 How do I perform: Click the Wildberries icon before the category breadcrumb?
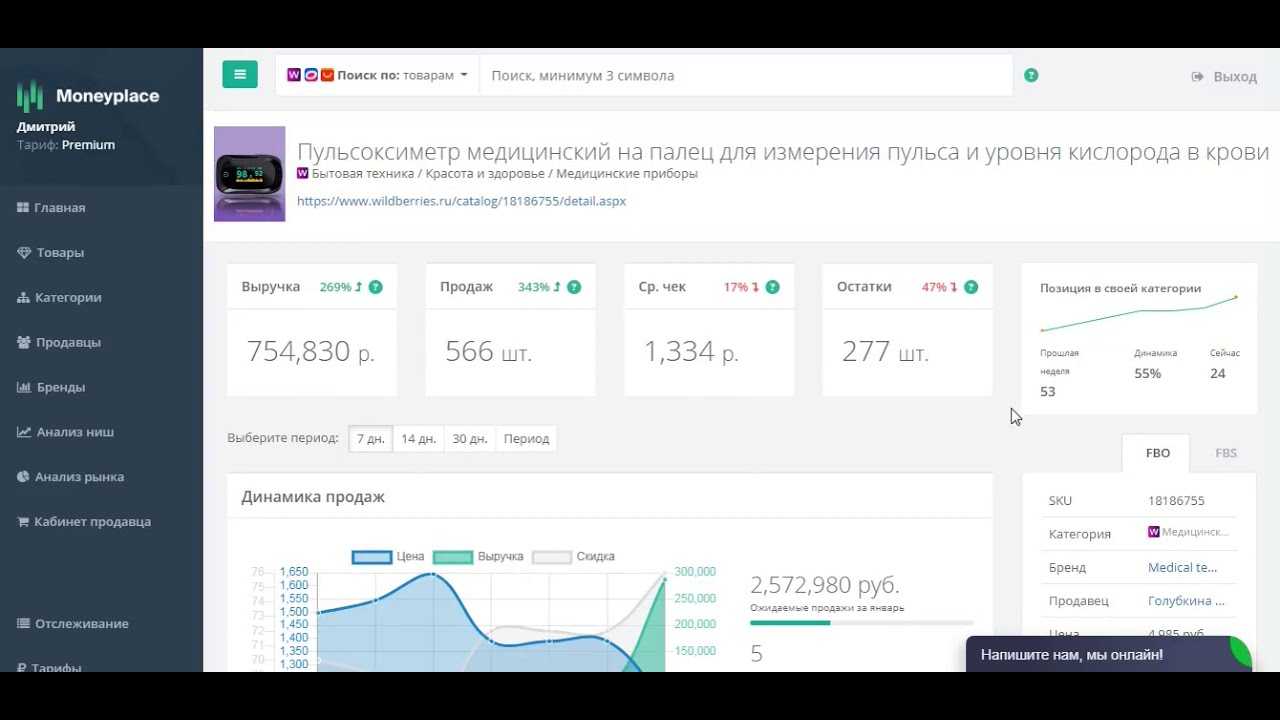tap(303, 173)
